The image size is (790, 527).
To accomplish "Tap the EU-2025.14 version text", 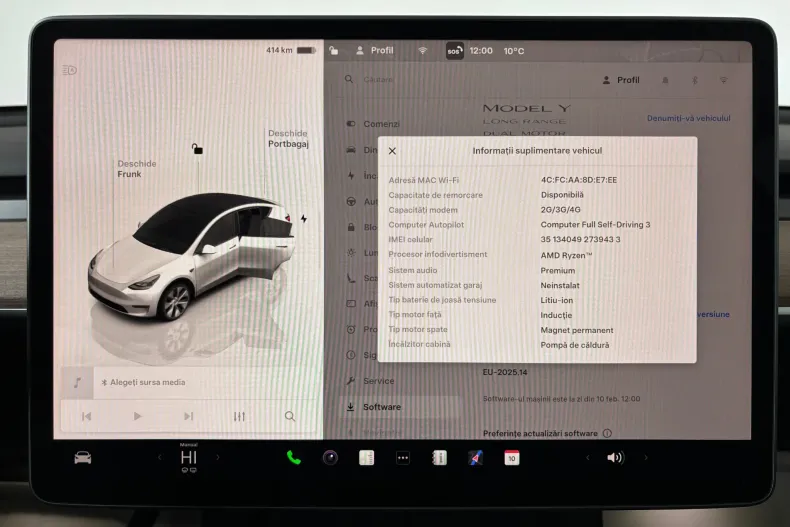I will coord(505,372).
